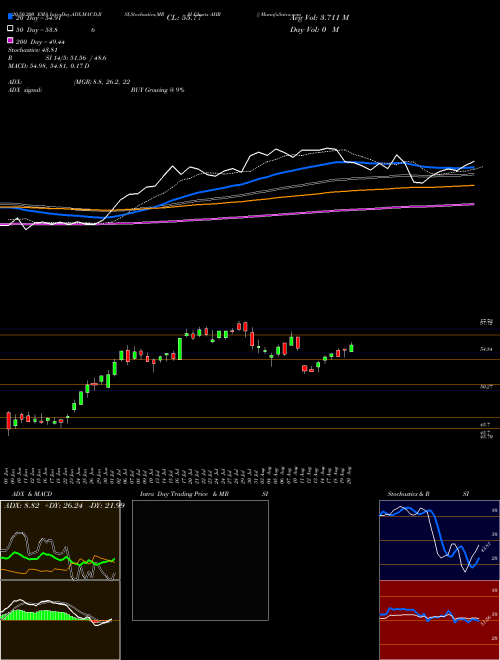Click the first red candlestick on the left
This screenshot has height=660, width=500.
8,422
